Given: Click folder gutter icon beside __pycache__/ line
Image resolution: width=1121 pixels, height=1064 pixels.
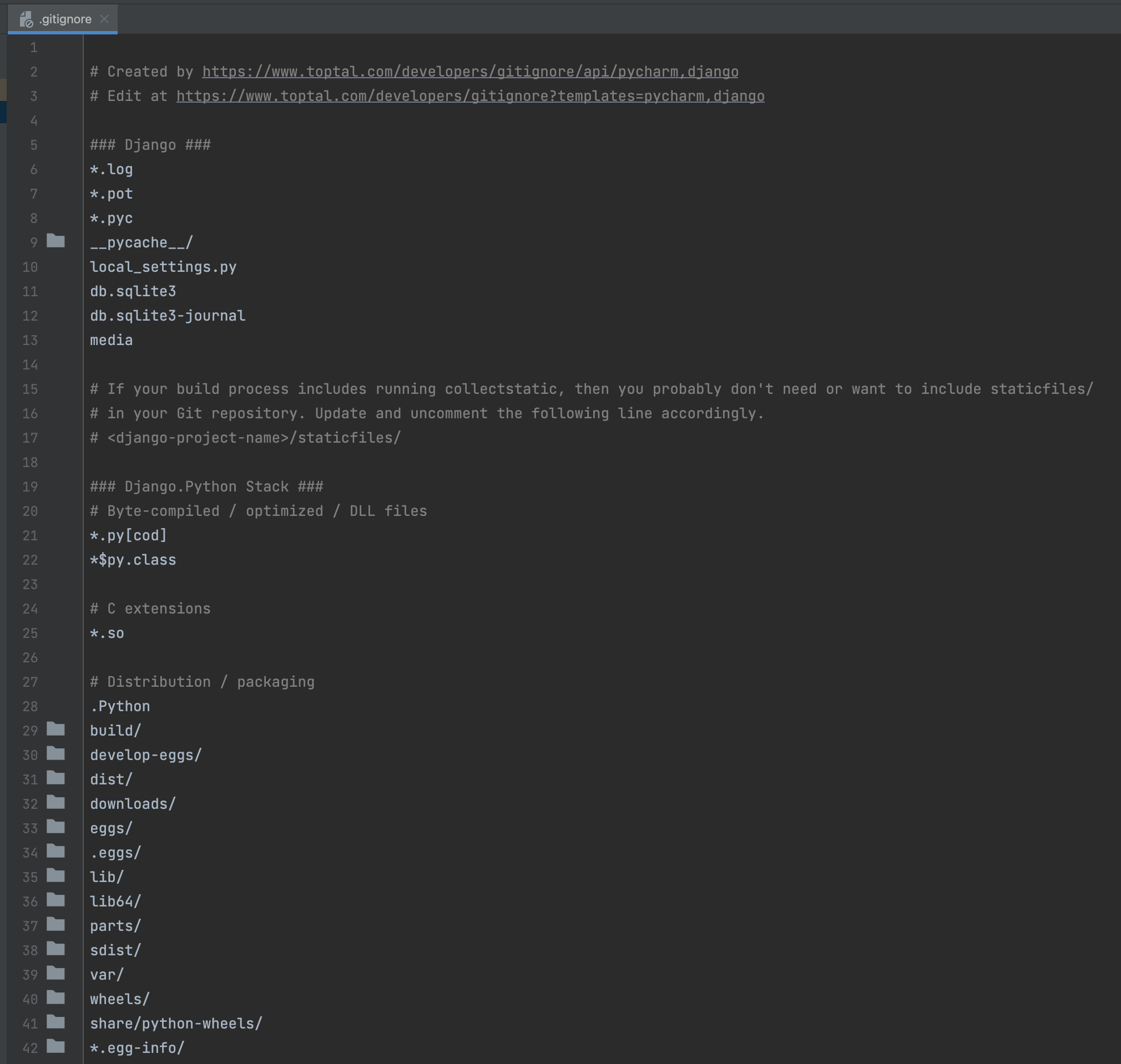Looking at the screenshot, I should tap(55, 241).
